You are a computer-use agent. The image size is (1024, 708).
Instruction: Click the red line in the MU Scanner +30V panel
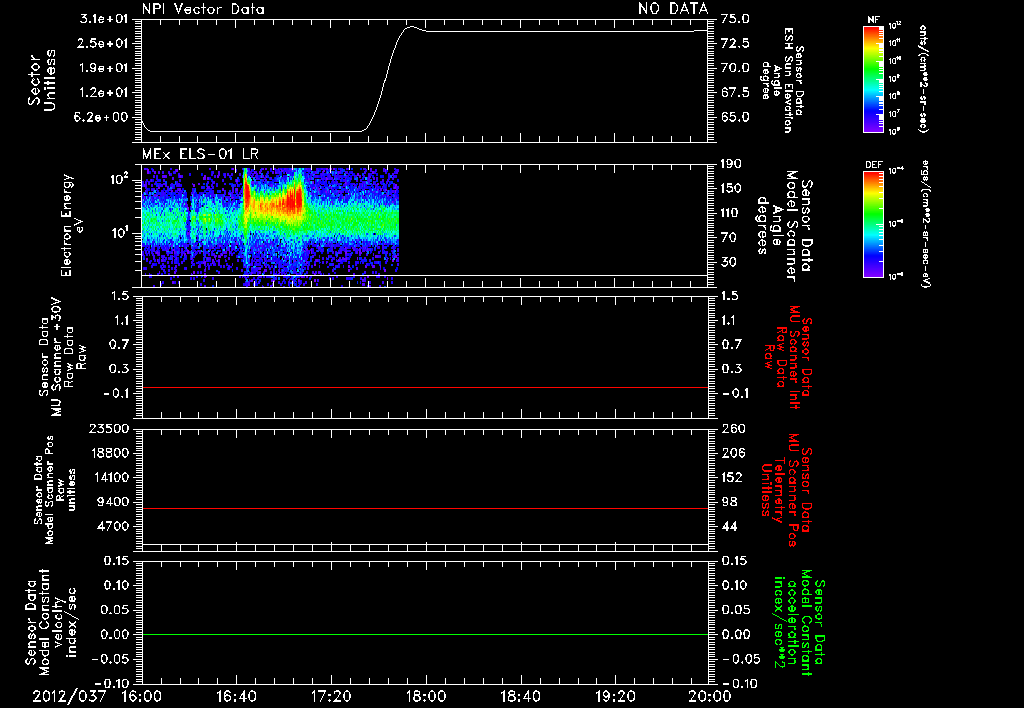(424, 387)
